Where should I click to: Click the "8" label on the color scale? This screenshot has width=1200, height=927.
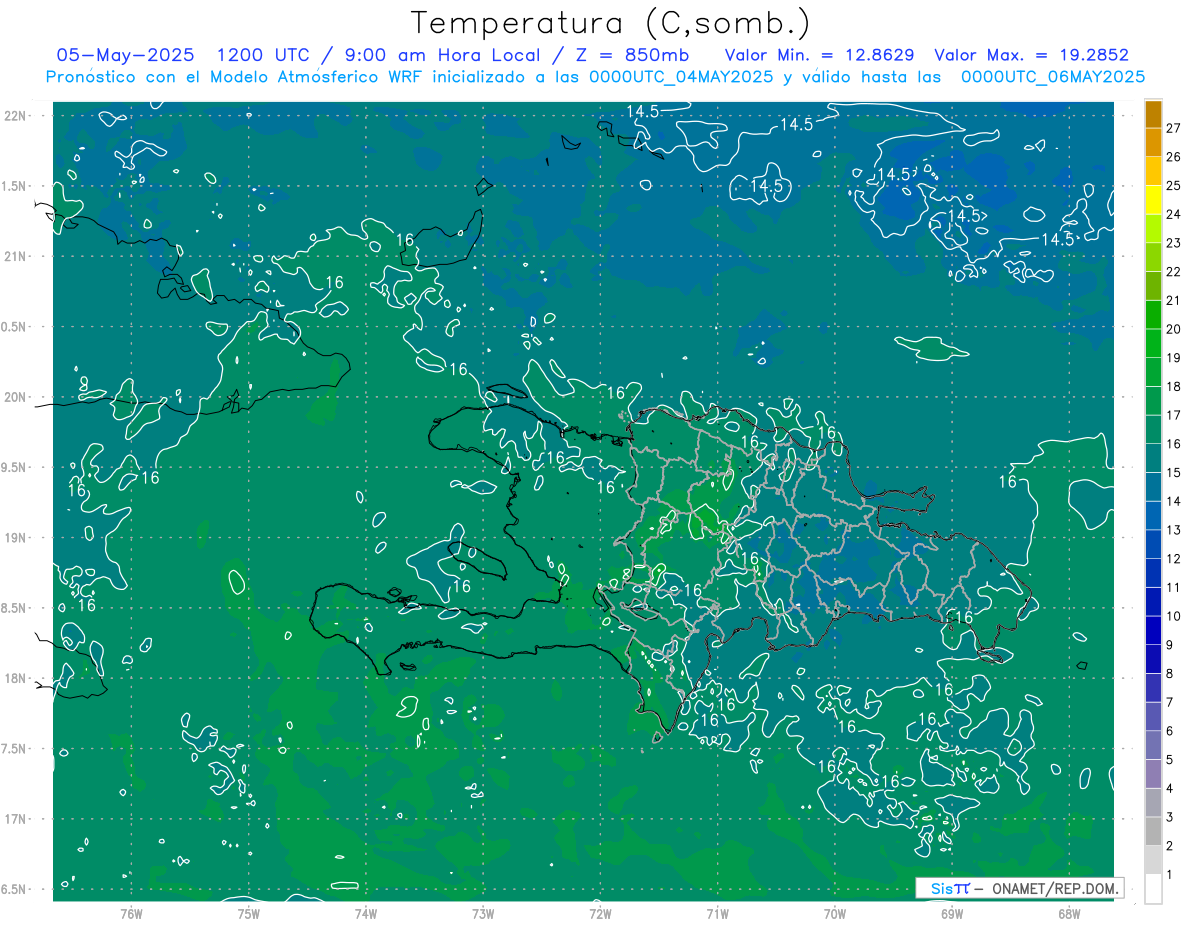tap(1169, 673)
